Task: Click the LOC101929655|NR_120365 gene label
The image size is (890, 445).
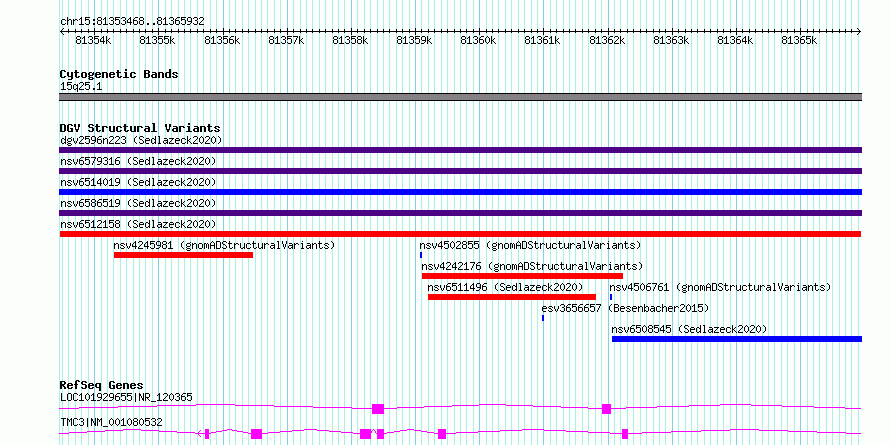Action: (127, 397)
